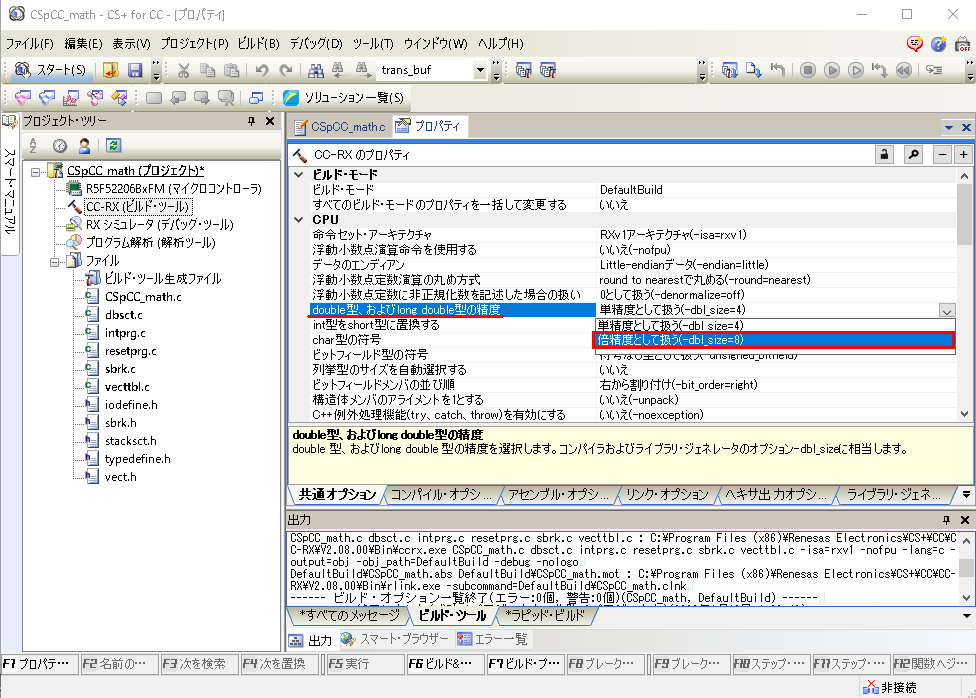Open the エラー一覧 error list panel tab
This screenshot has height=698, width=976.
coord(492,639)
